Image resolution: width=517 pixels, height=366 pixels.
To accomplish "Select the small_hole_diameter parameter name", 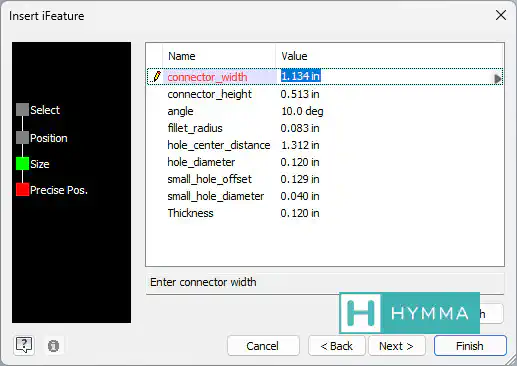I will (x=216, y=196).
